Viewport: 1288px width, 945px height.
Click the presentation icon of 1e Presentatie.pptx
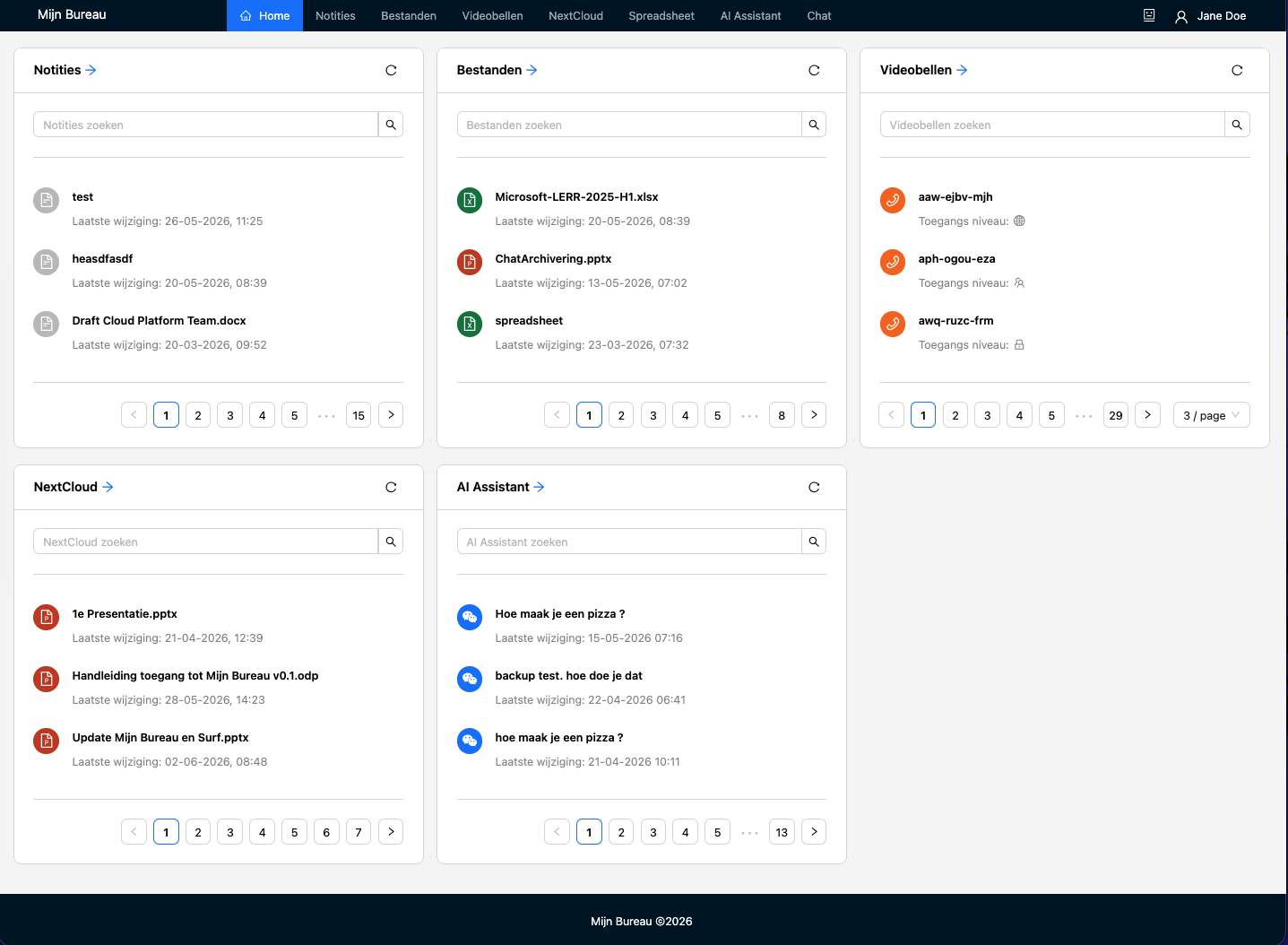(x=47, y=617)
